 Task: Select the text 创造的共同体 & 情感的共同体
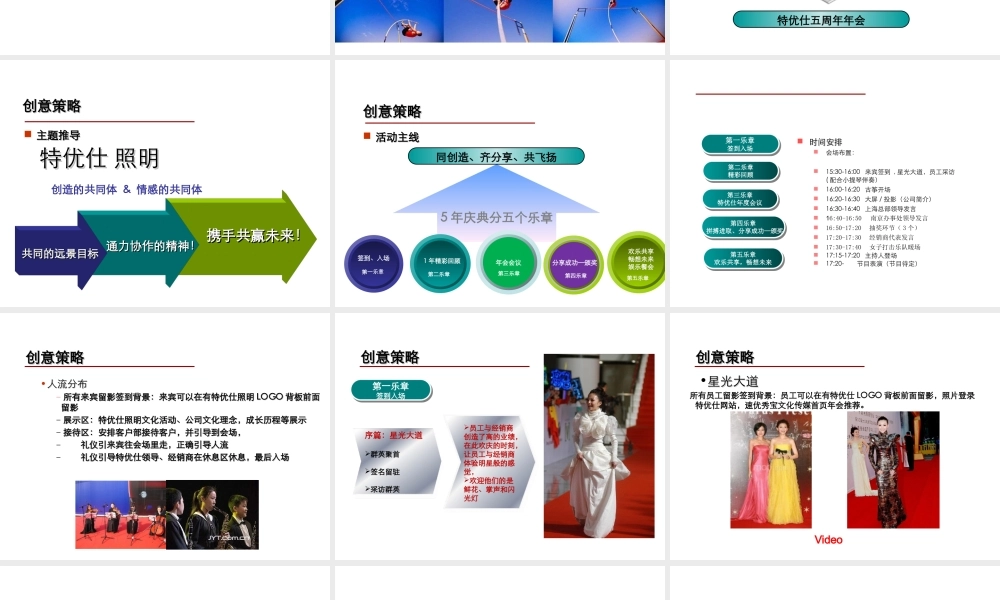tap(126, 189)
